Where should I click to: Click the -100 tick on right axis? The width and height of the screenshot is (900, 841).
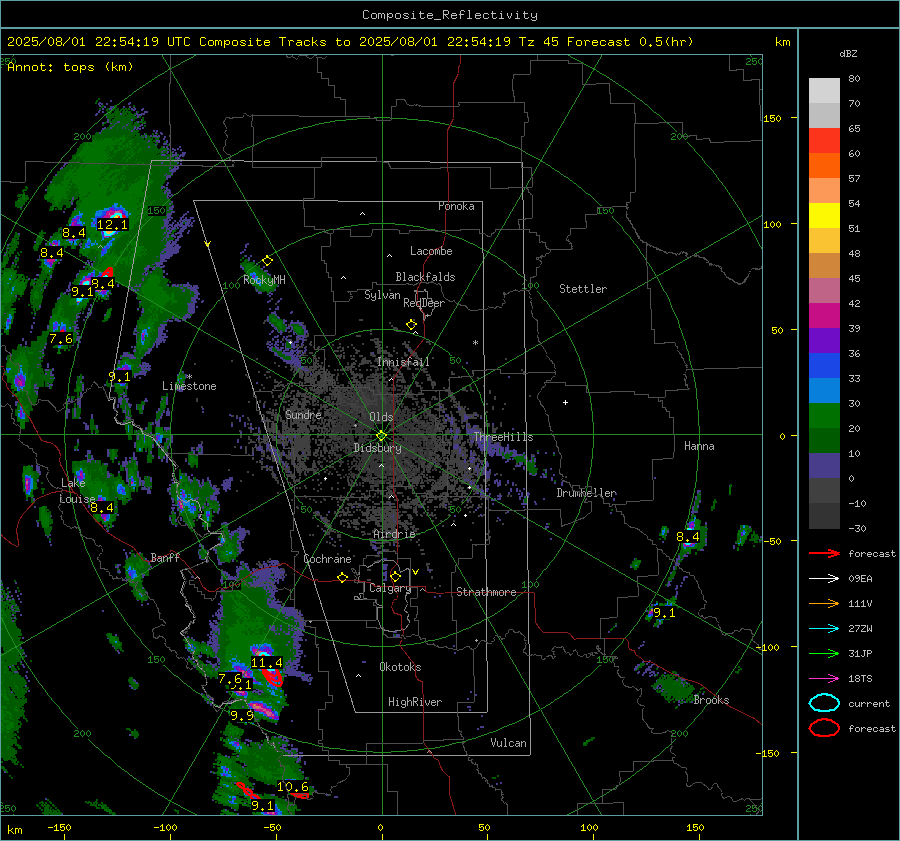[x=767, y=647]
